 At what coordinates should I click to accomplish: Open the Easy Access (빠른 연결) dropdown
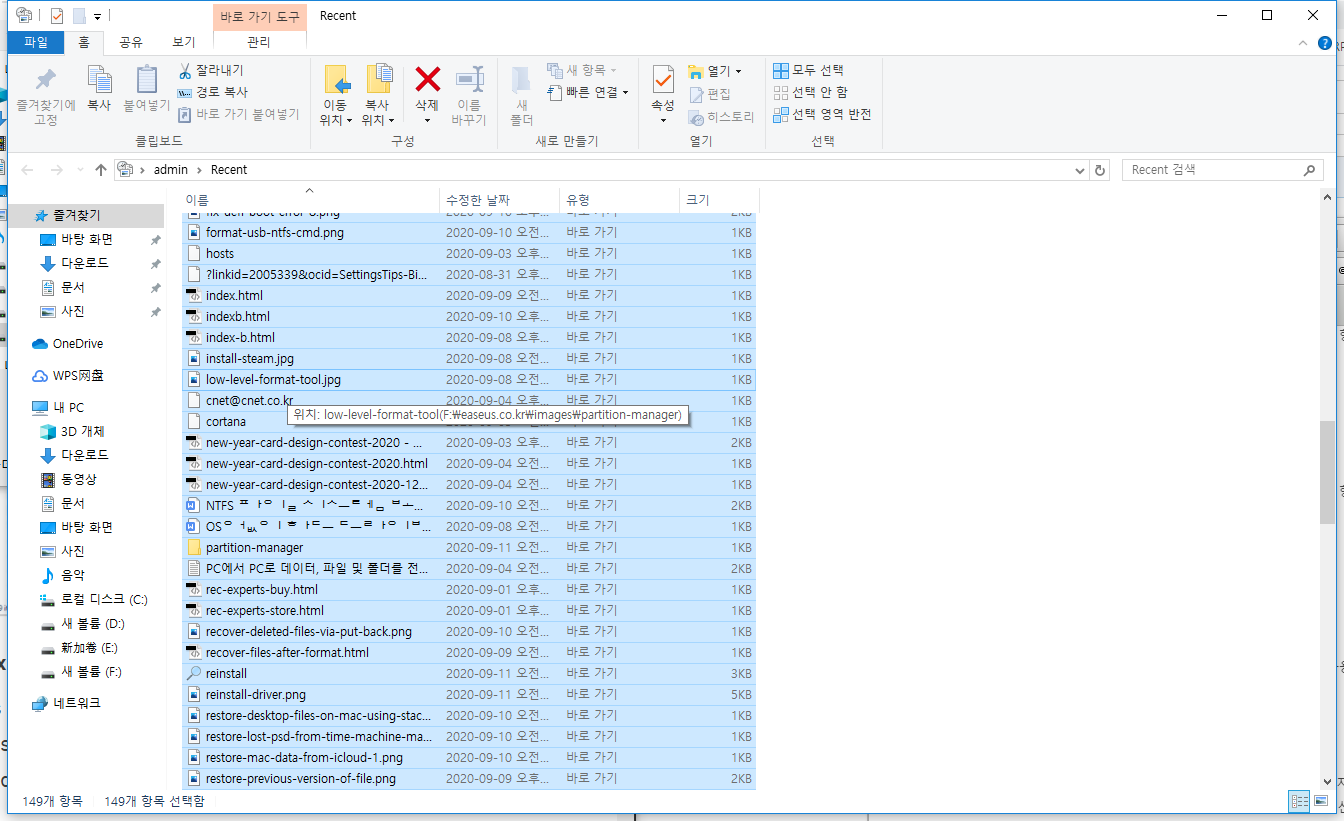point(590,92)
